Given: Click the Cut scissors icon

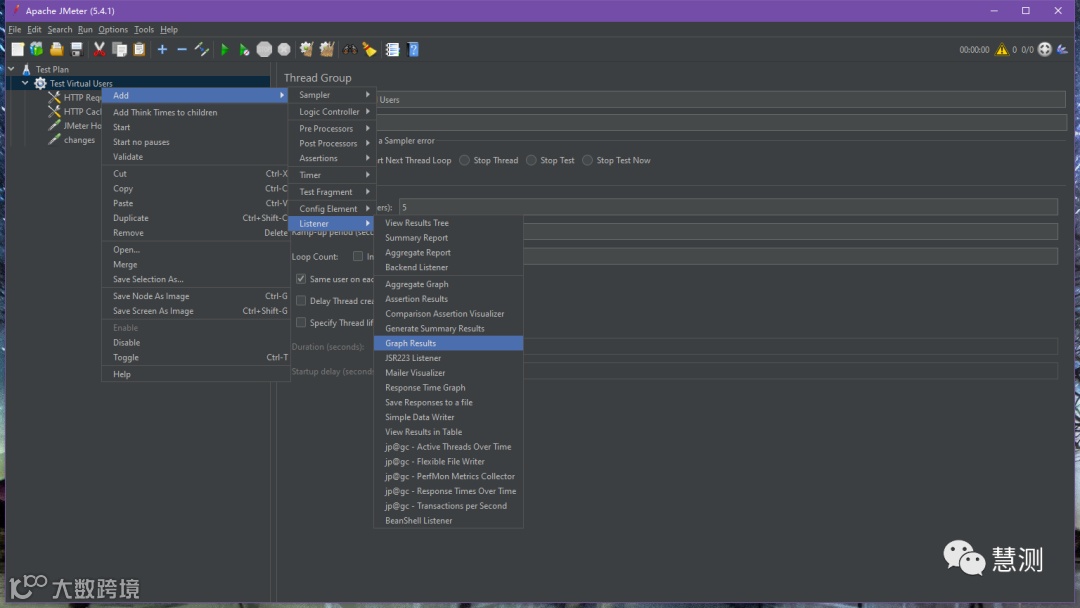Looking at the screenshot, I should 99,49.
